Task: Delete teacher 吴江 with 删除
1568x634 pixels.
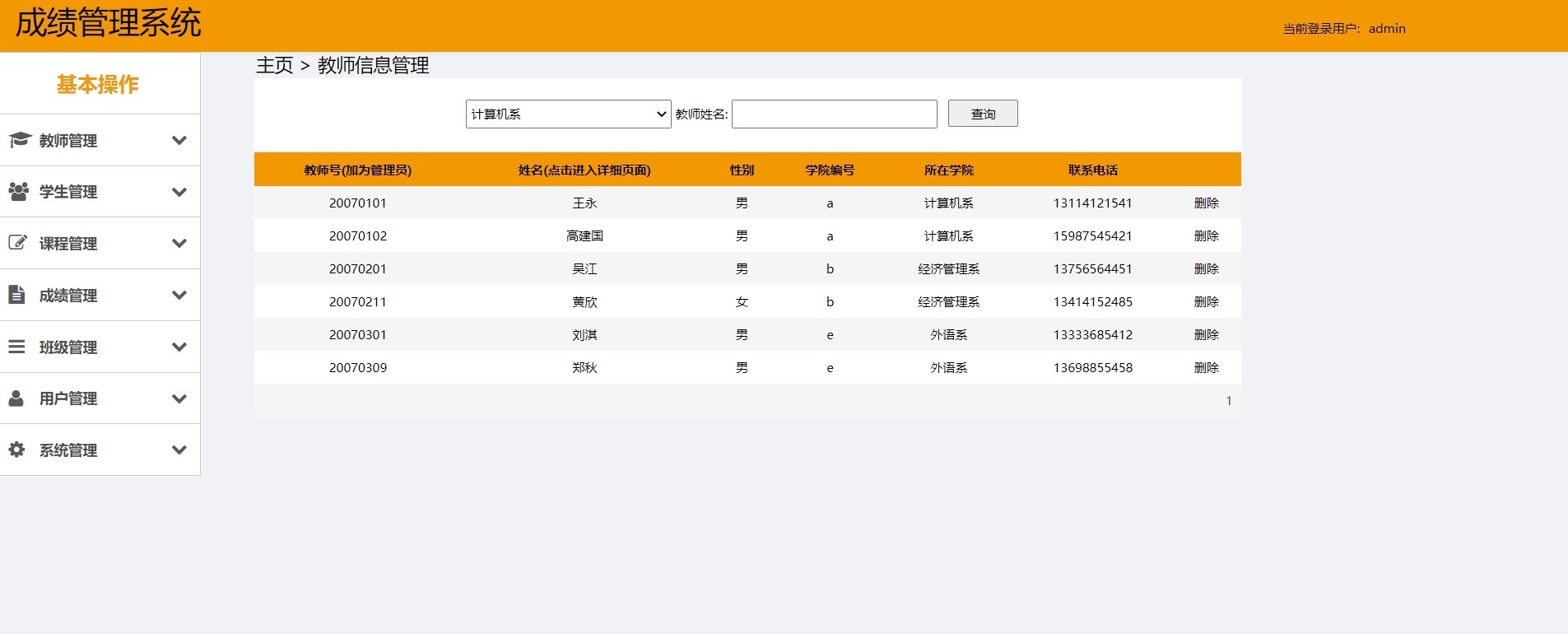Action: 1206,268
